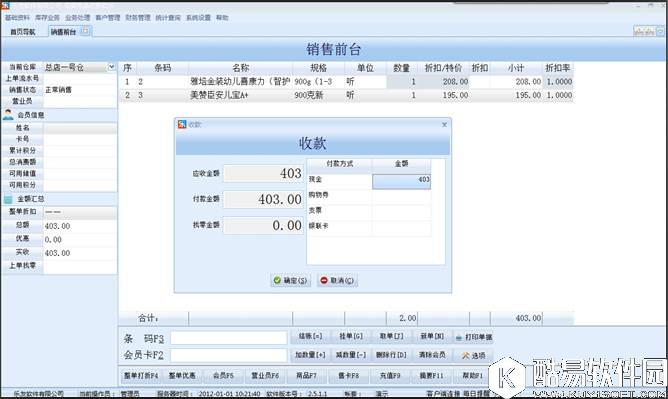Click the 打印单据 print button
Screen dimensions: 668x399
(473, 337)
